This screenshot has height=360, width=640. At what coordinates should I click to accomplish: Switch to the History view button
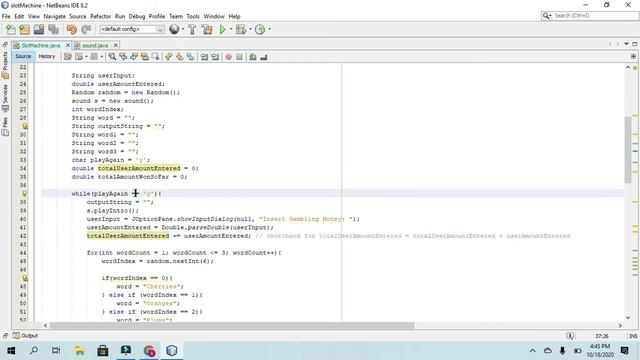47,56
